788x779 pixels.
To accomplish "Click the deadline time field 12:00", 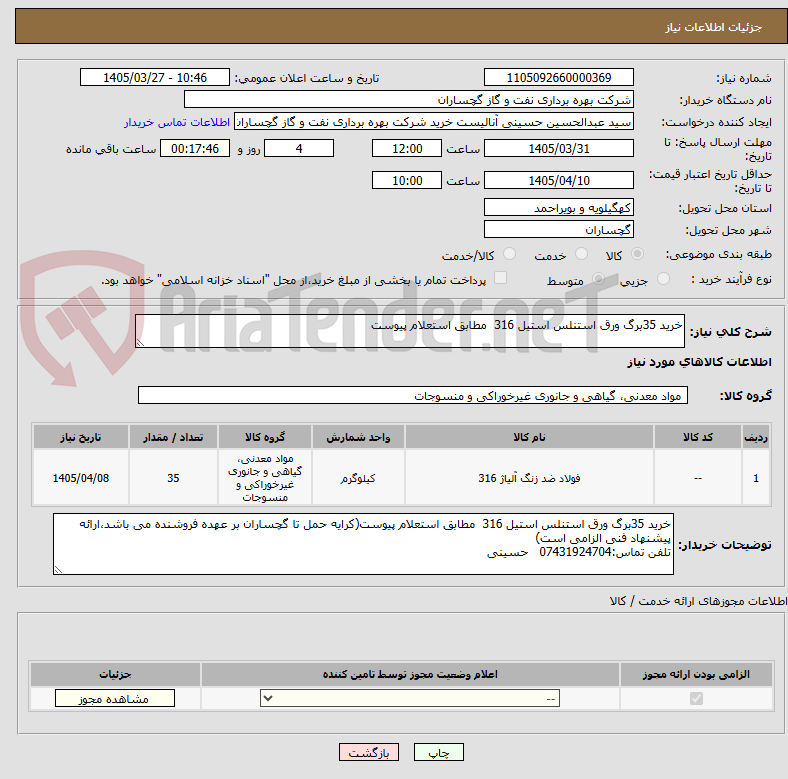I will [407, 148].
